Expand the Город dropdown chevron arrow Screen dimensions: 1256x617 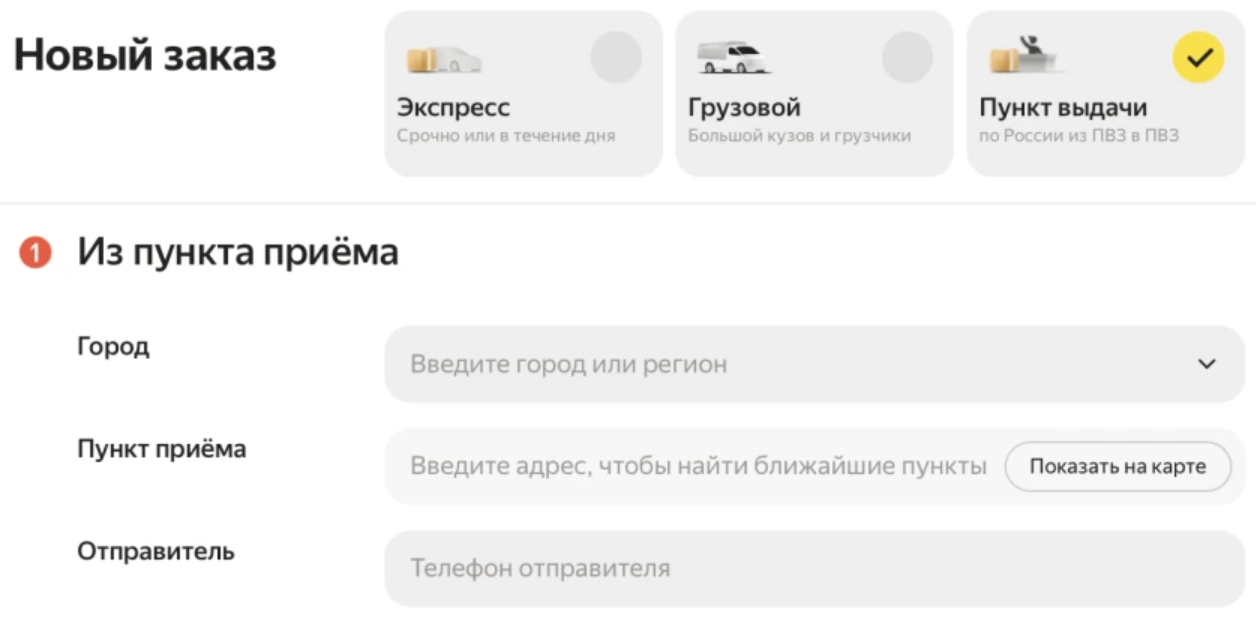(x=1207, y=364)
